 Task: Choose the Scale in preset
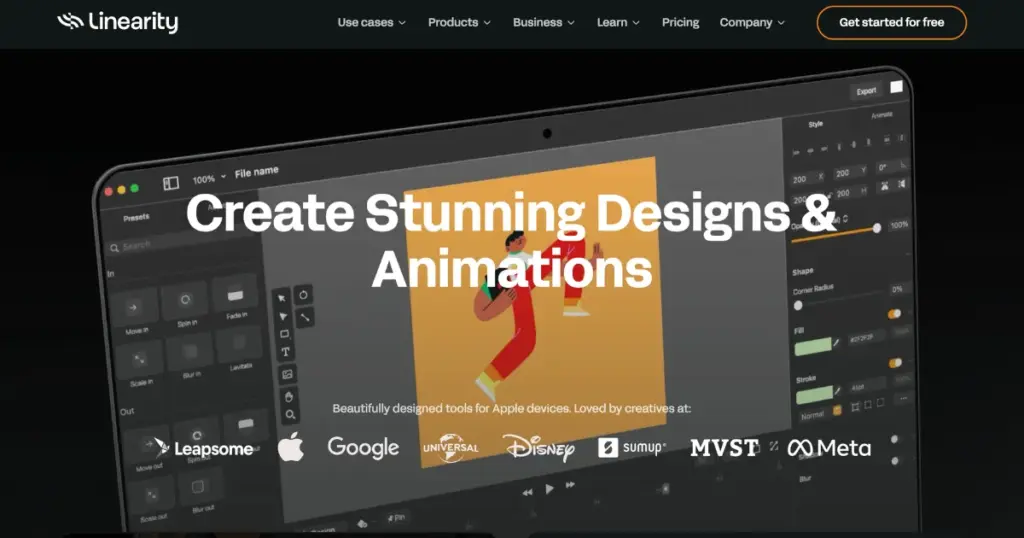coord(140,364)
